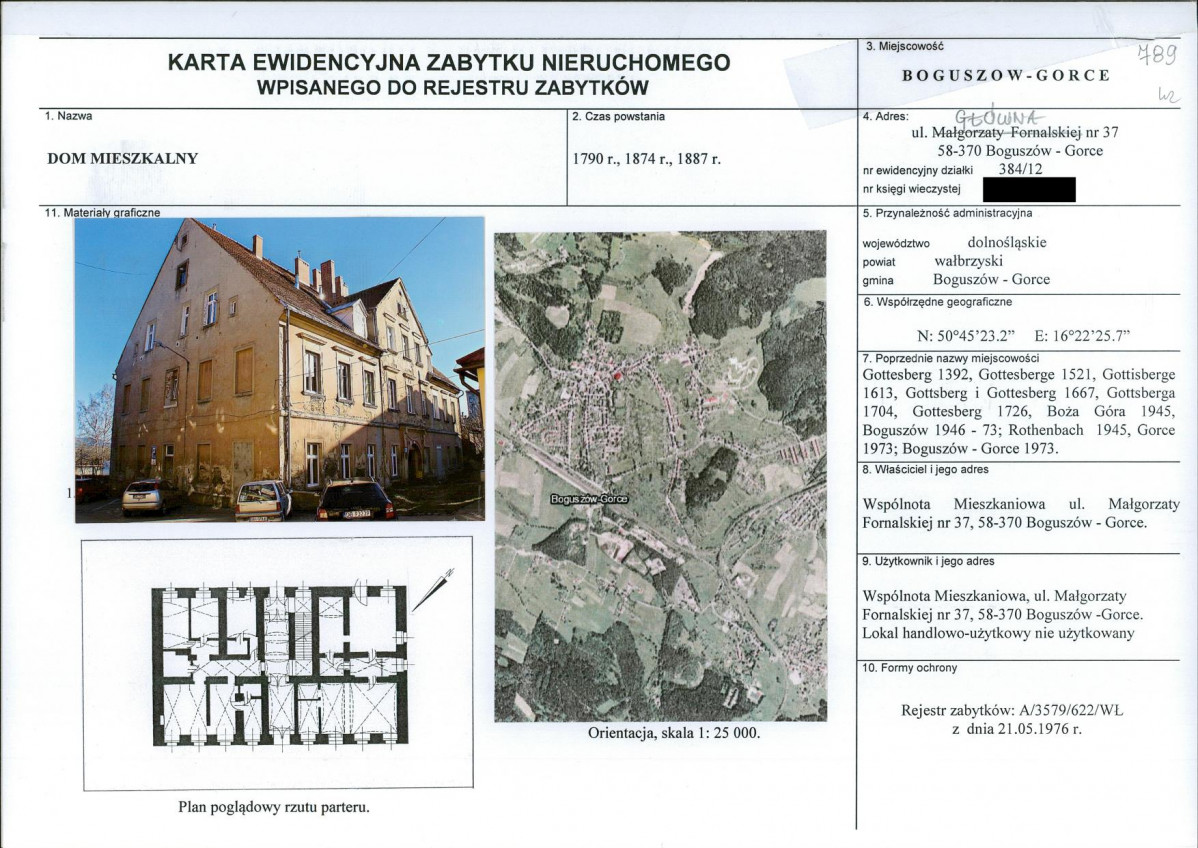Click the label 'nr ewidencyjny działki'

coord(918,170)
